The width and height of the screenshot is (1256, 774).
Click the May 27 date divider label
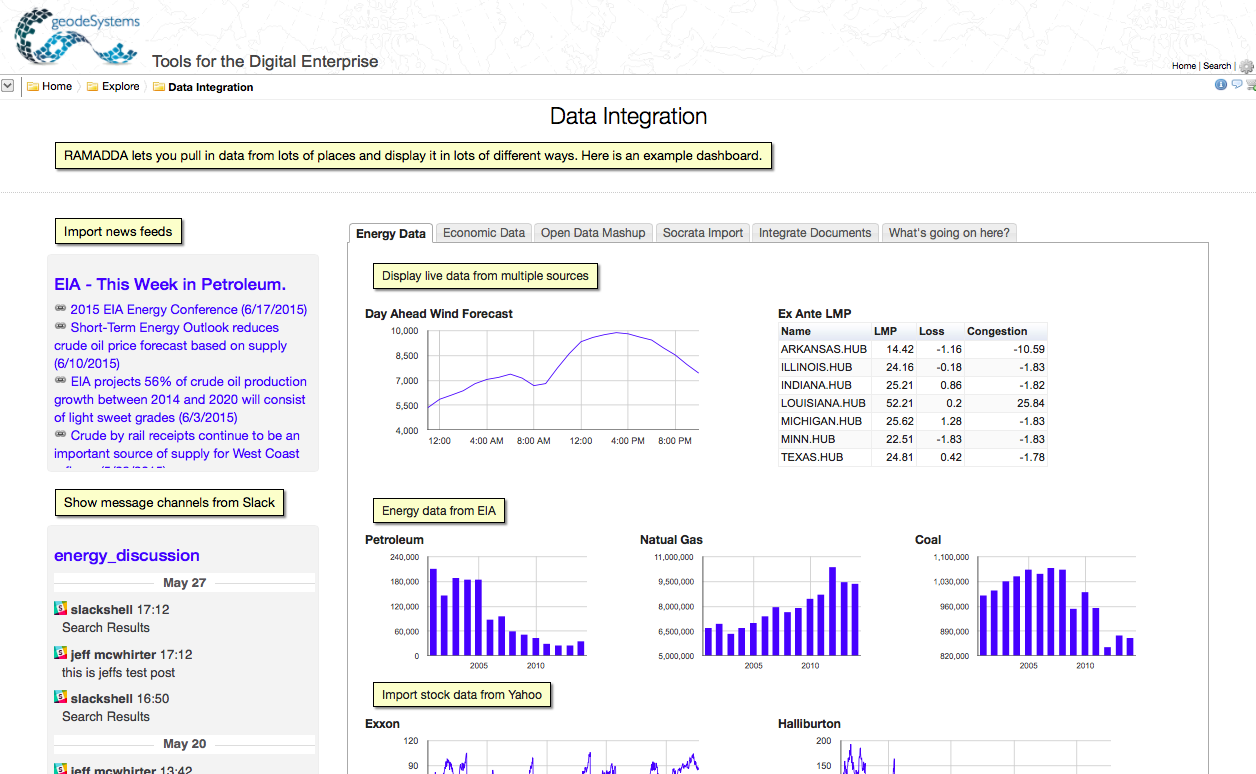[x=184, y=583]
